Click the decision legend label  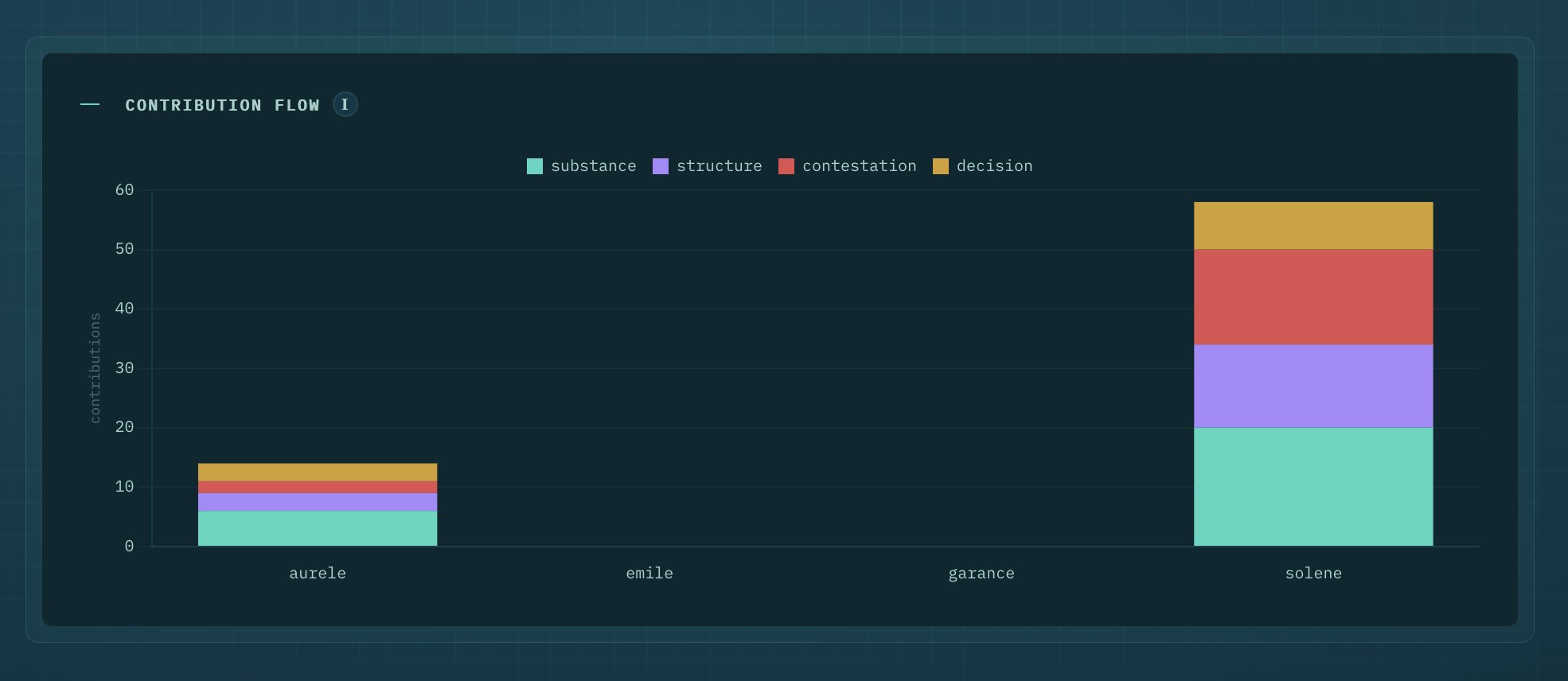point(995,166)
